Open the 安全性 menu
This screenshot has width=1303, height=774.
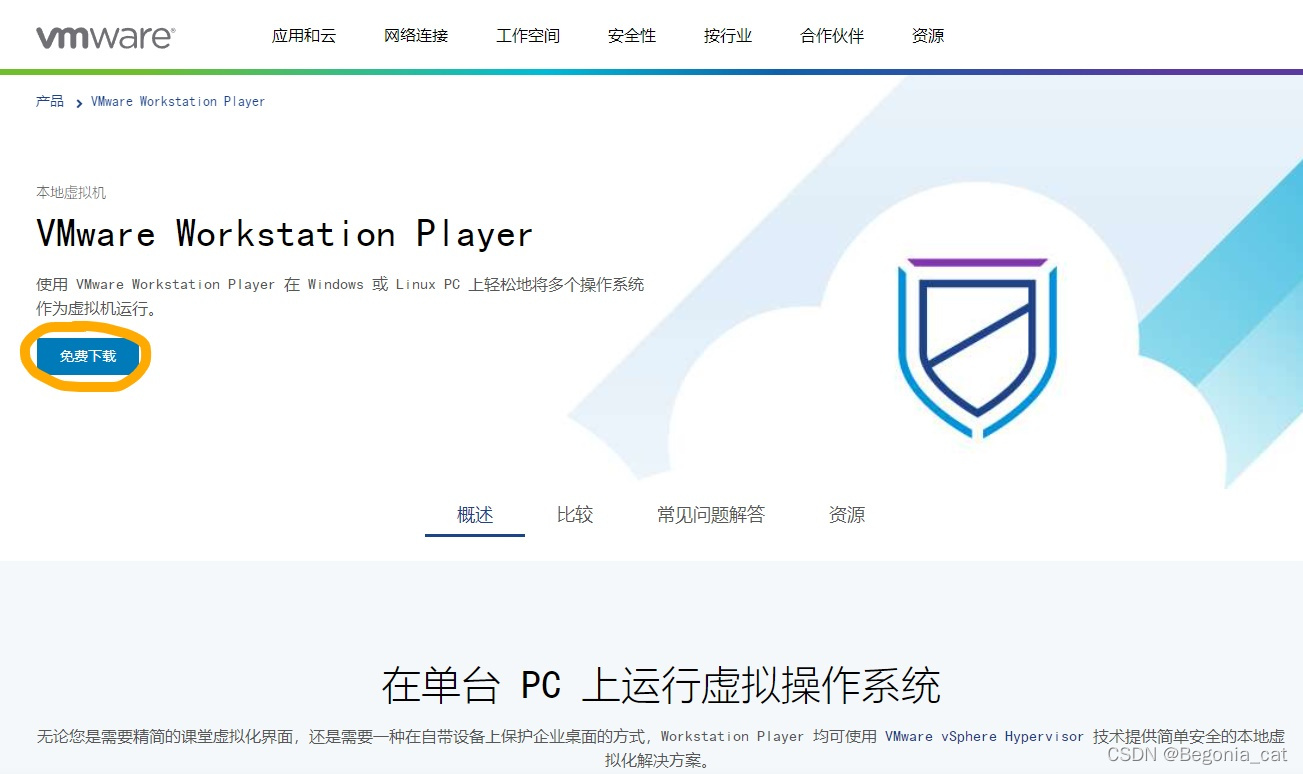[632, 36]
